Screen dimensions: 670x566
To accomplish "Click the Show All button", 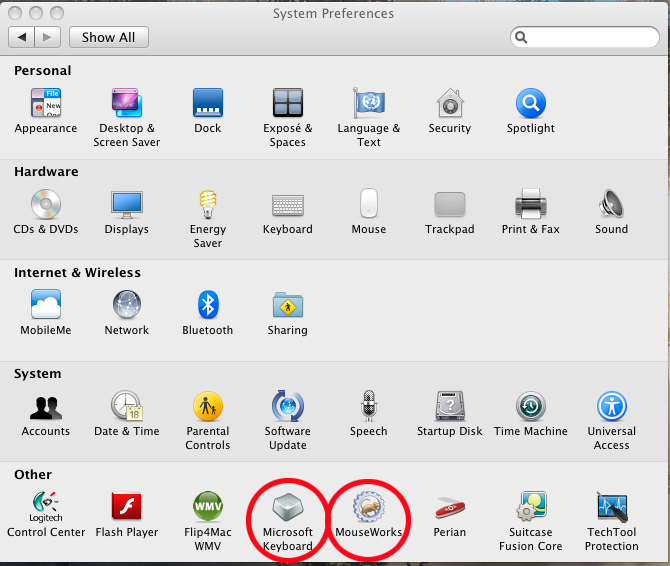I will [x=109, y=37].
